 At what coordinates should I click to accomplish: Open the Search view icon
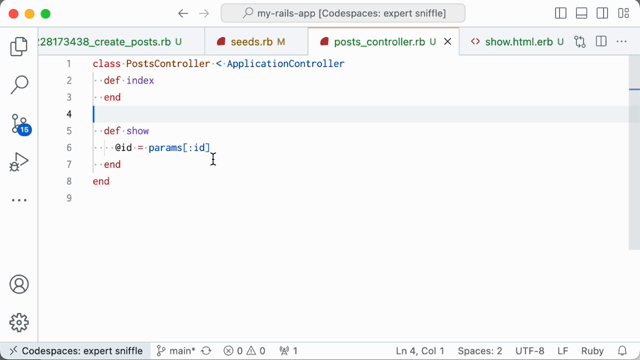pos(19,85)
